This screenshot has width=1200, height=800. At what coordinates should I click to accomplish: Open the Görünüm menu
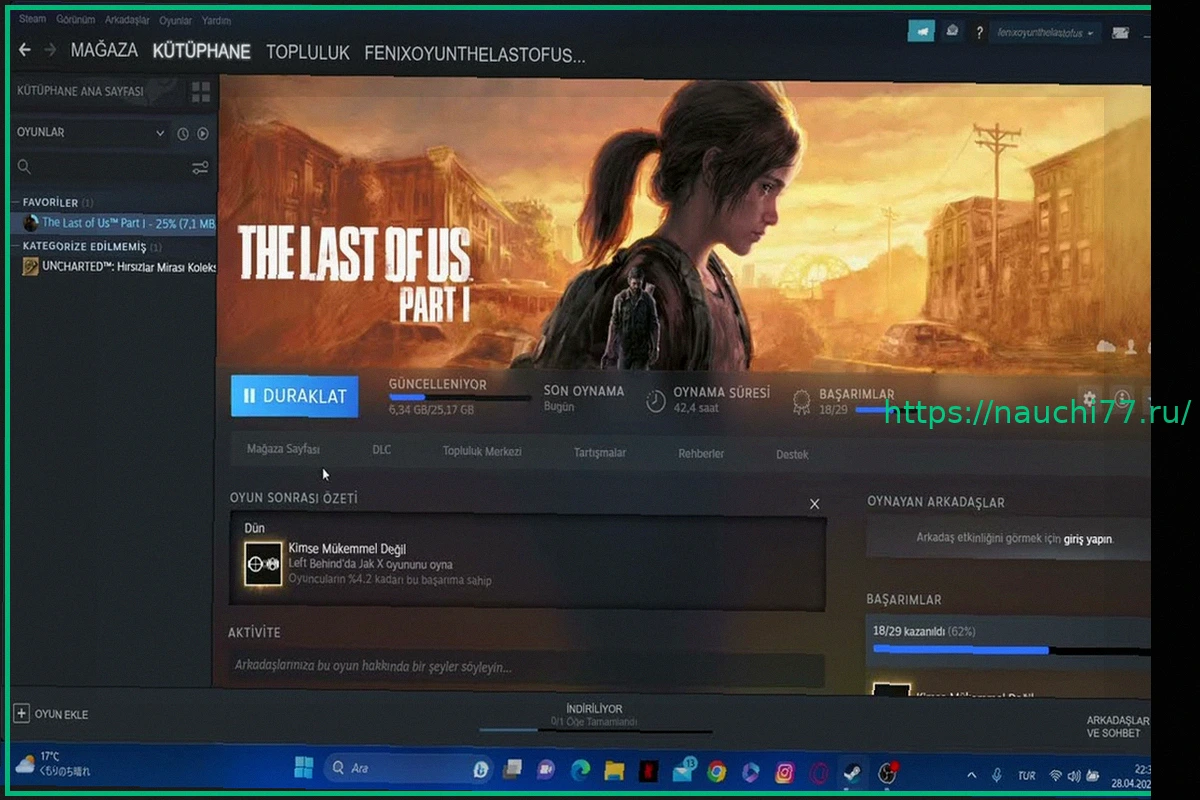(x=76, y=20)
